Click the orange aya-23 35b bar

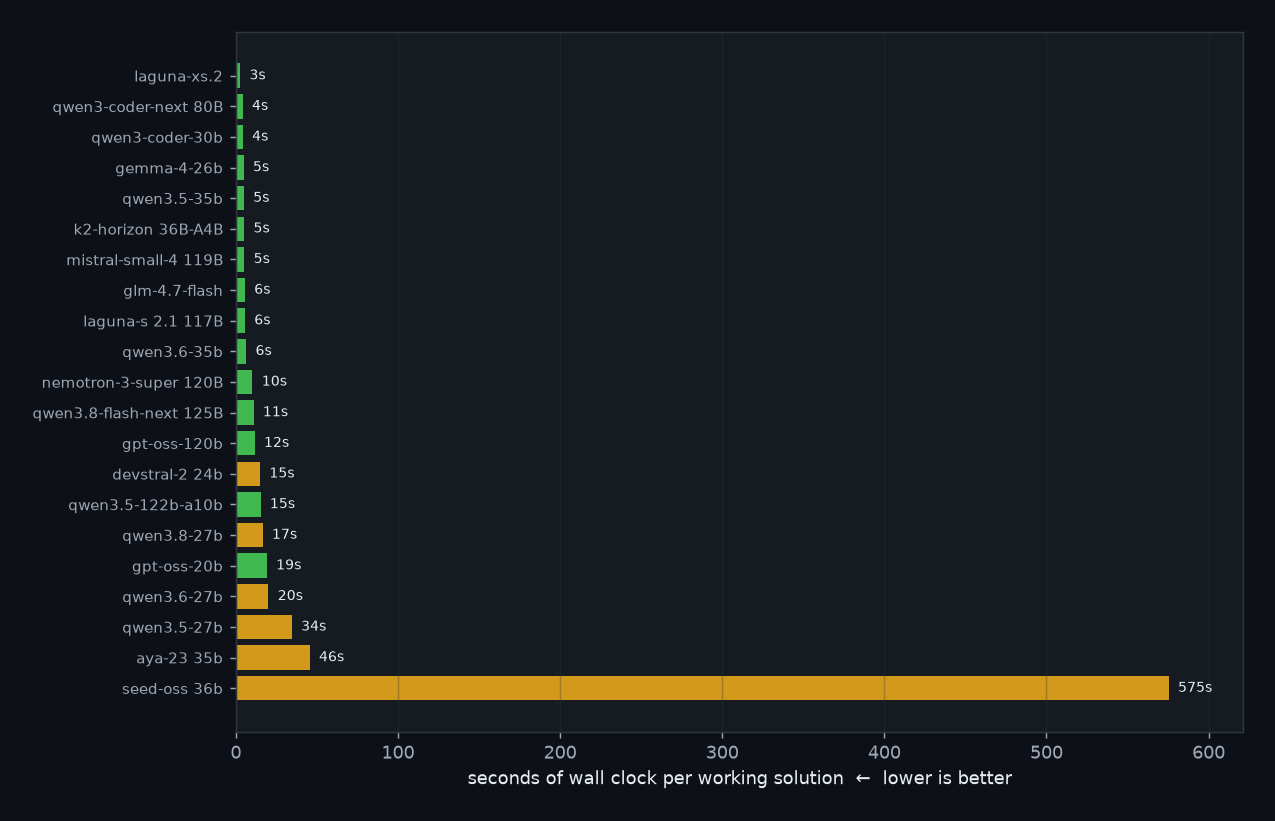[x=273, y=657]
